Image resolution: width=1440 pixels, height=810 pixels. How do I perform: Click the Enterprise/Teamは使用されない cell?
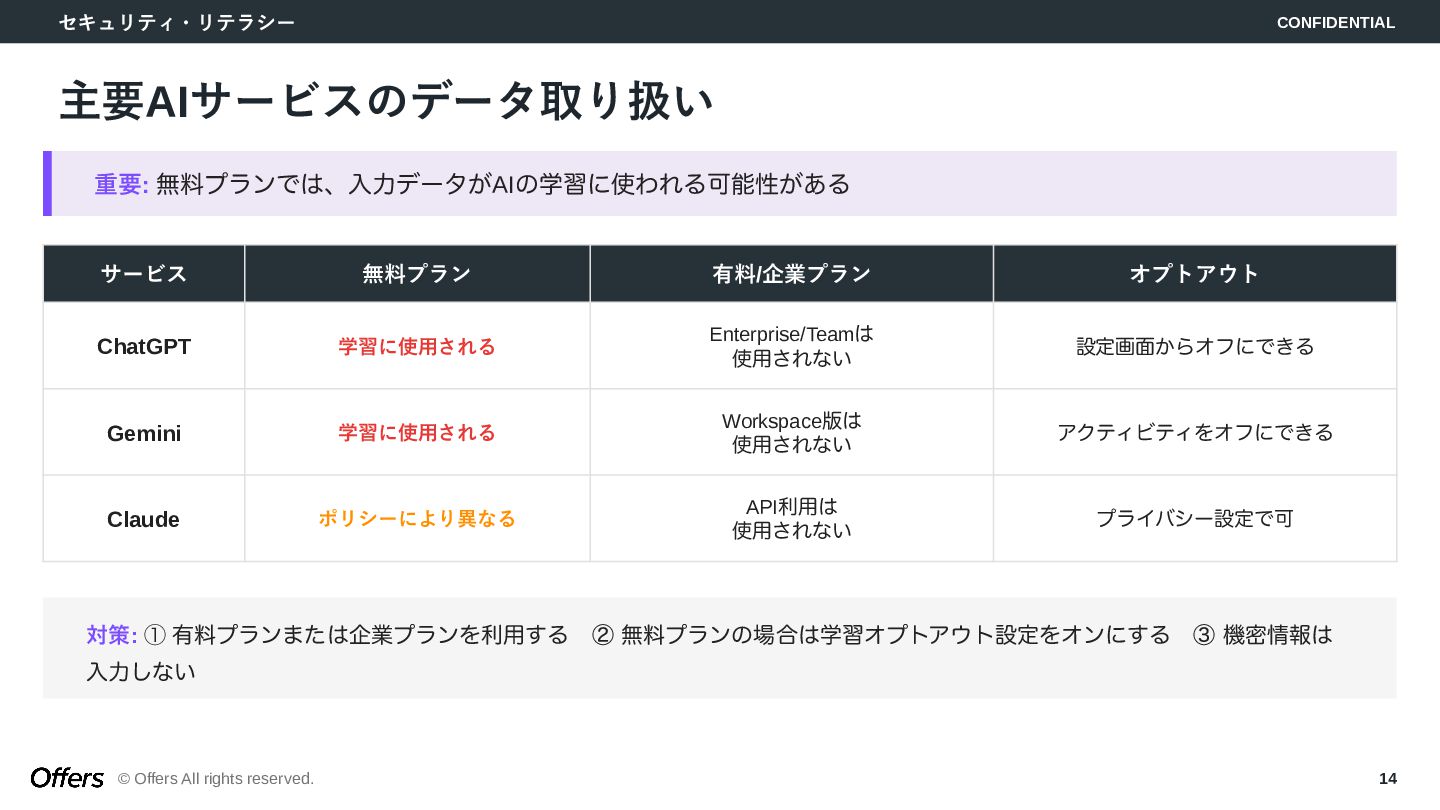[791, 346]
